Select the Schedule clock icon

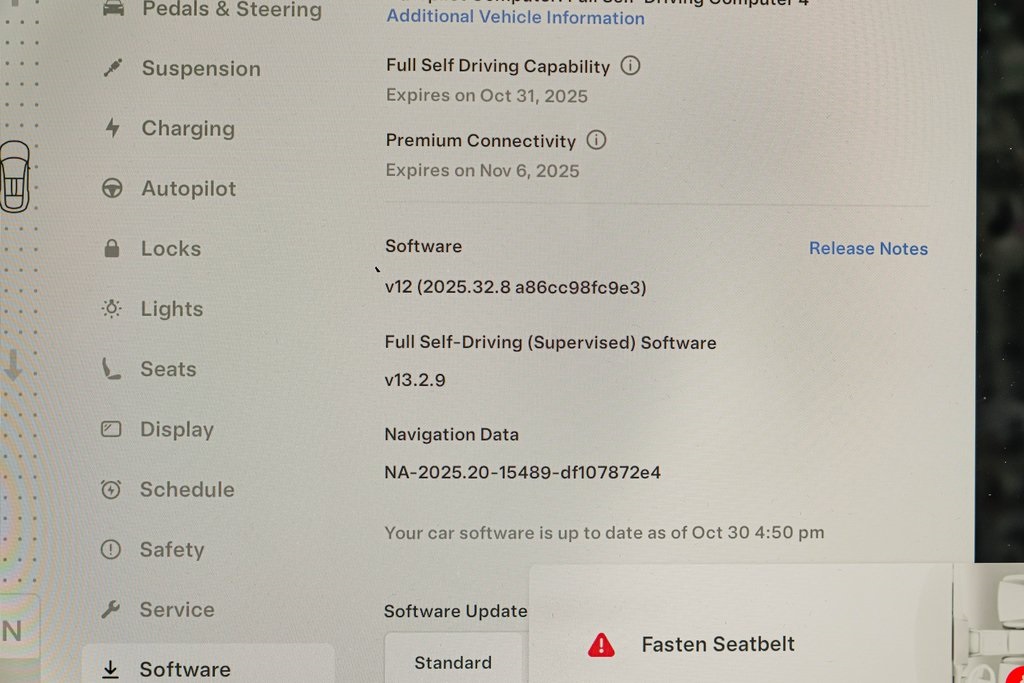(110, 489)
